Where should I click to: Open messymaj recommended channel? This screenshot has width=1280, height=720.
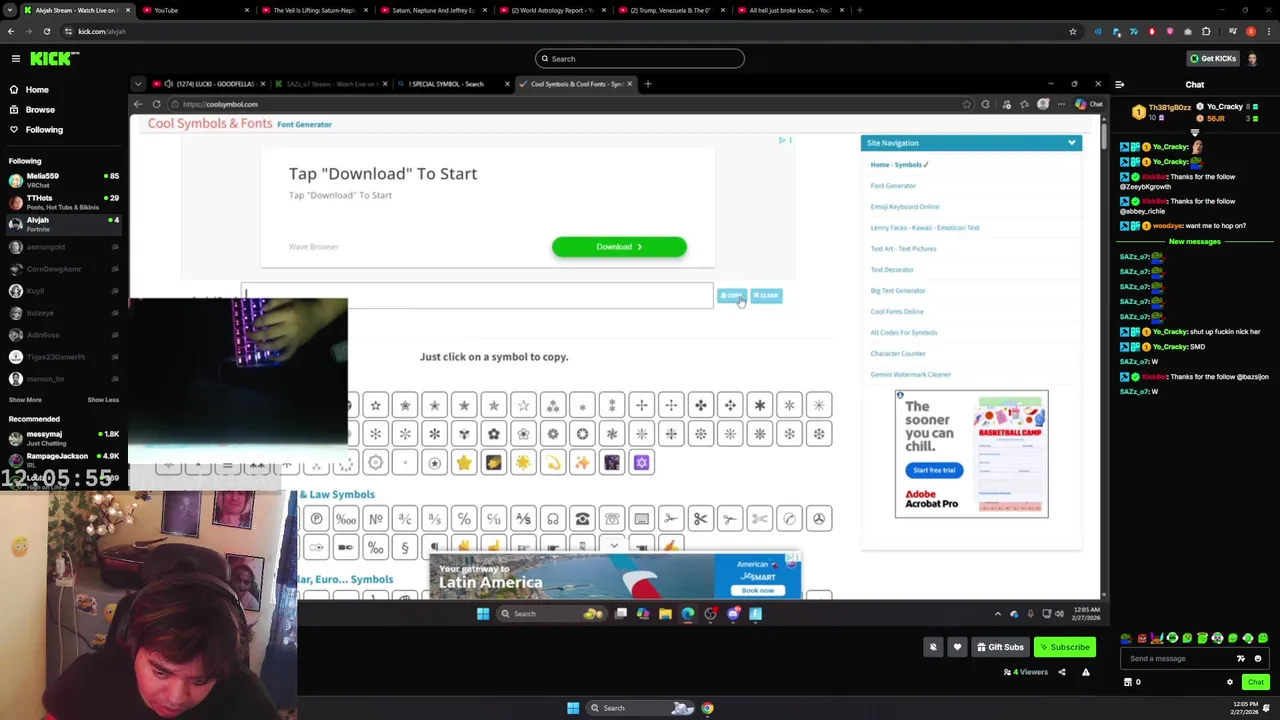point(62,438)
